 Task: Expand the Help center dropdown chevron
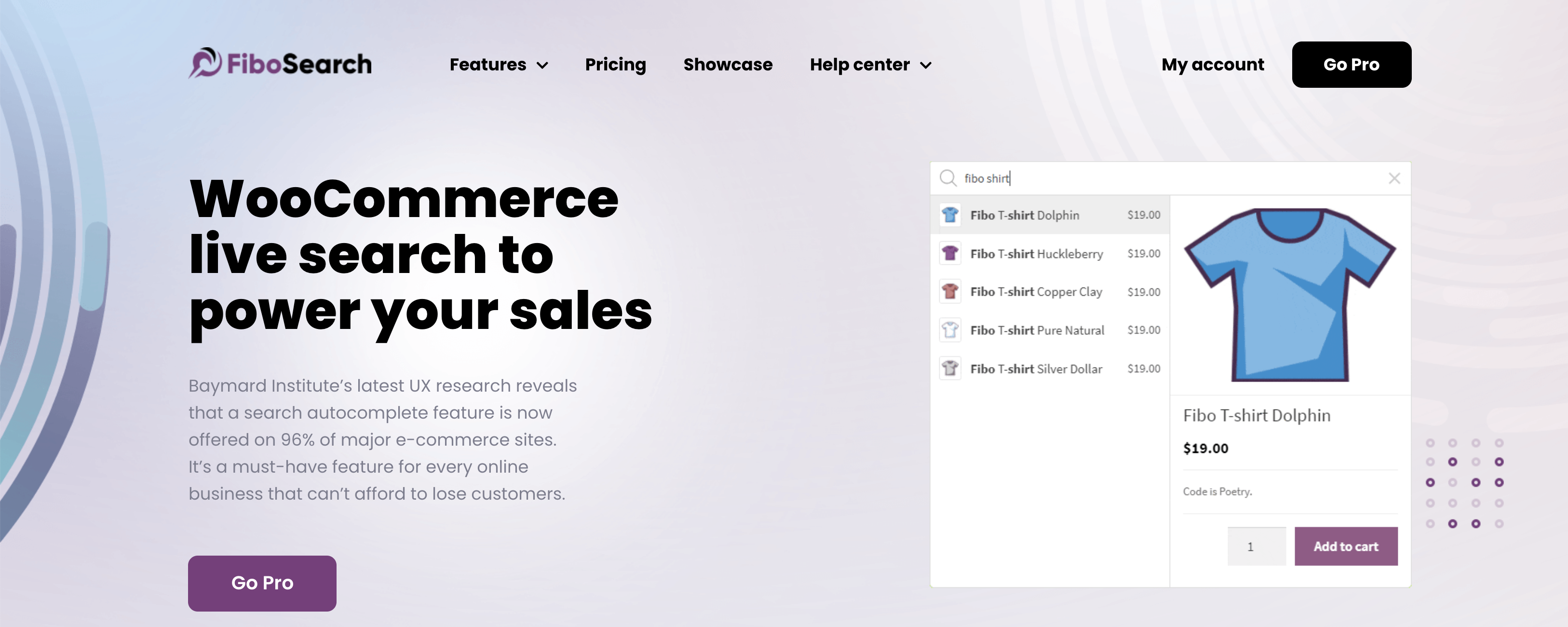[925, 65]
